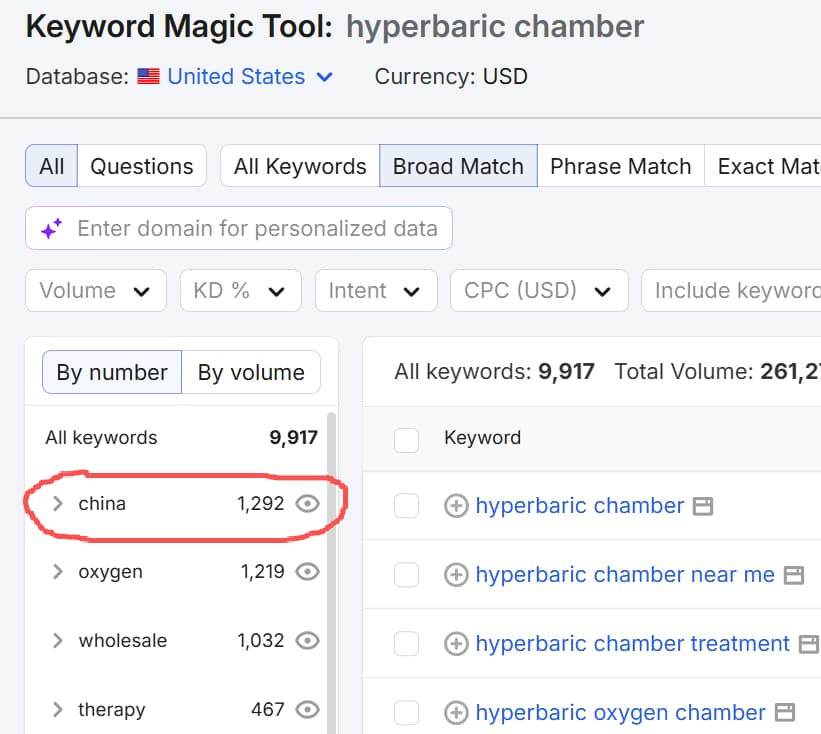The height and width of the screenshot is (734, 821).
Task: Click the Keyword column header
Action: pos(482,438)
